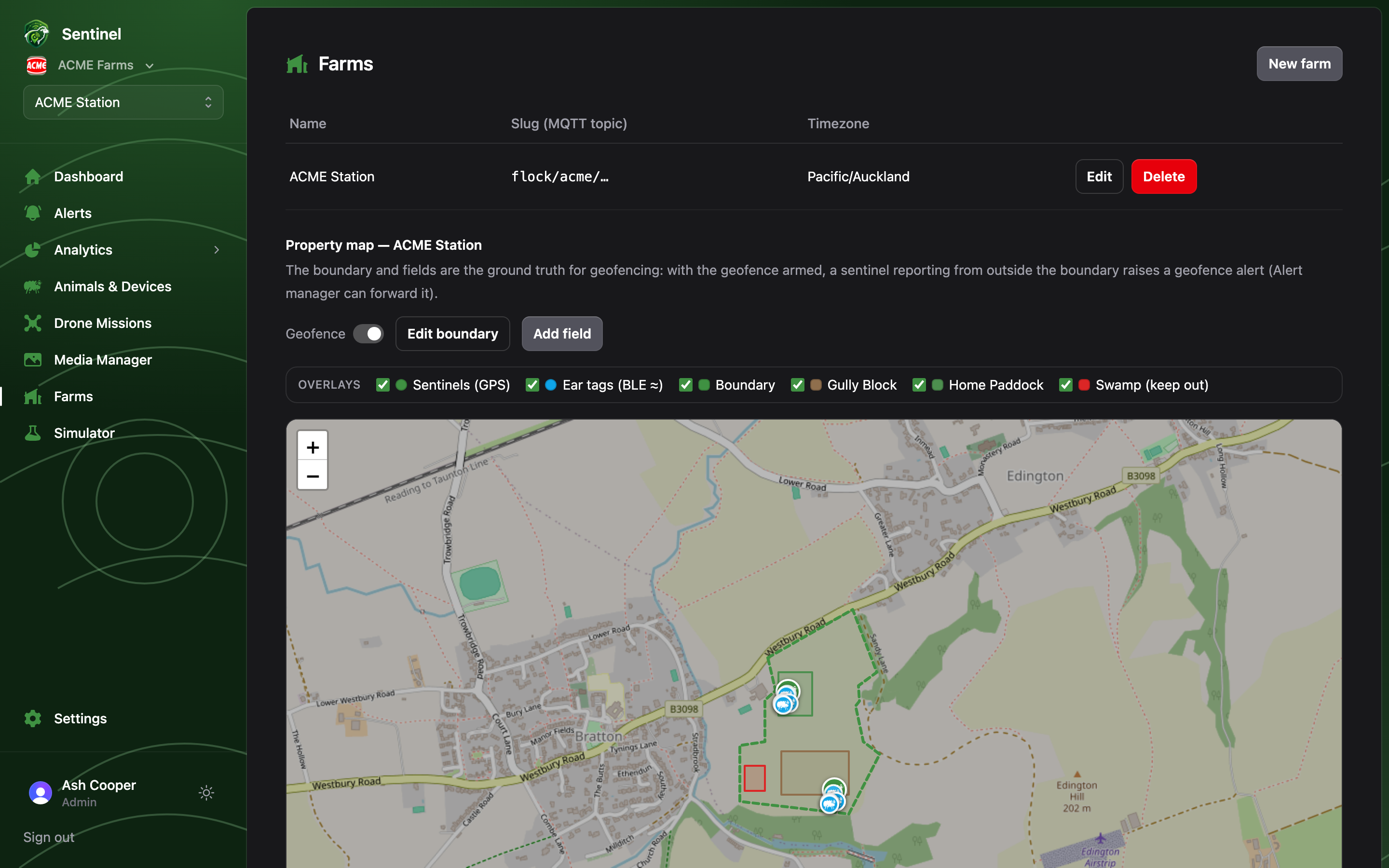Open the Simulator page
1389x868 pixels.
pyautogui.click(x=84, y=434)
